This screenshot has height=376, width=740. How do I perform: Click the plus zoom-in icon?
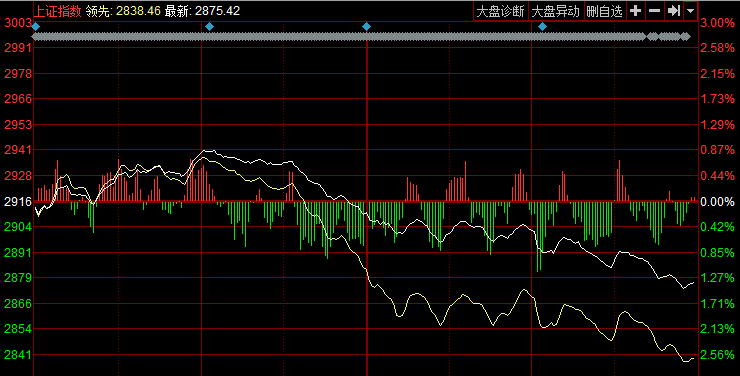635,11
